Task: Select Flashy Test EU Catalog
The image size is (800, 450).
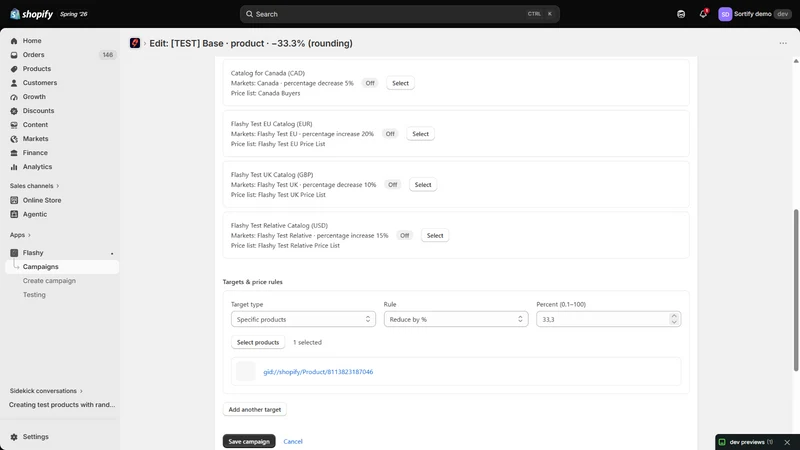Action: (x=420, y=134)
